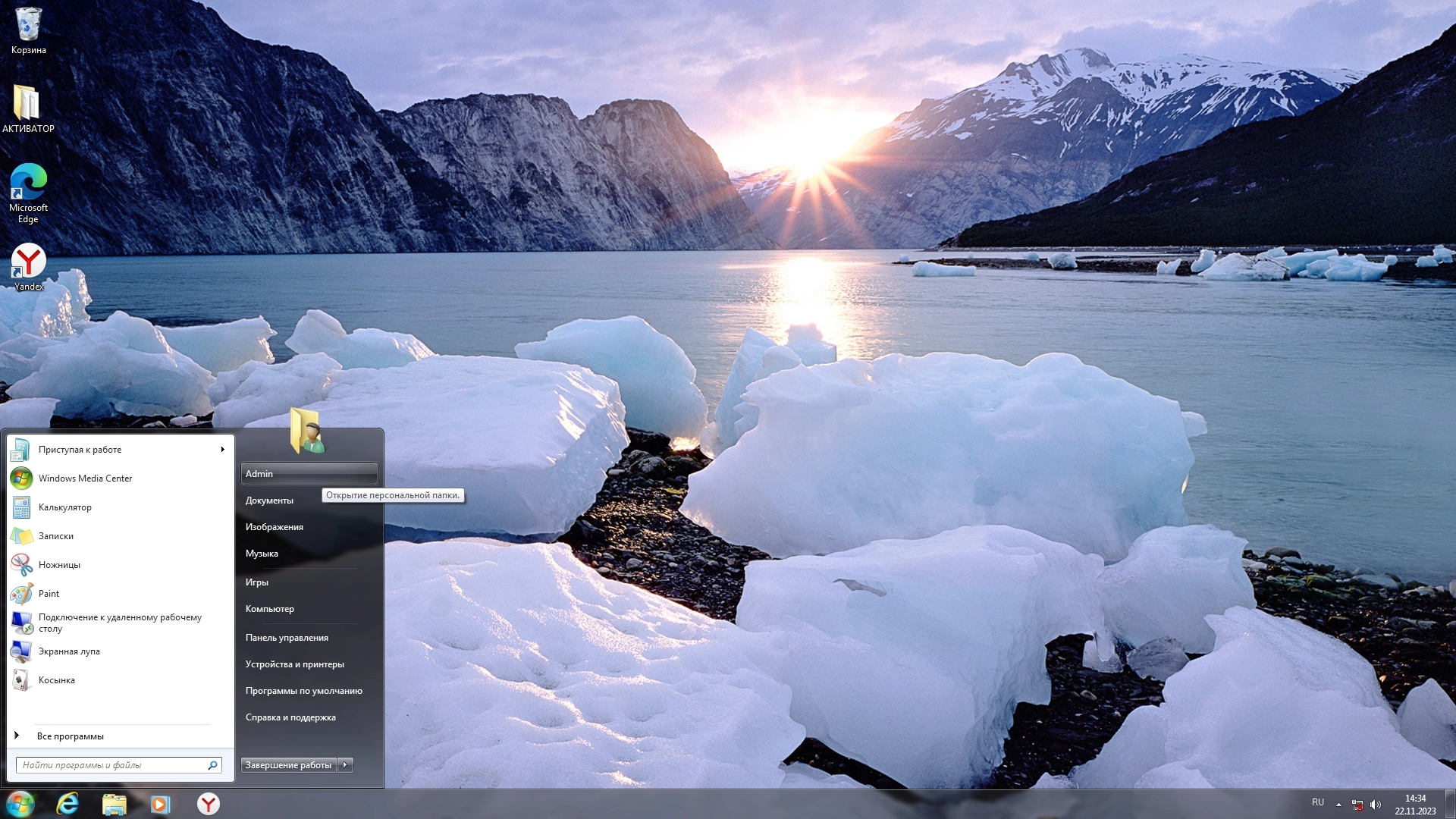Click the volume speaker tray icon

tap(1376, 805)
